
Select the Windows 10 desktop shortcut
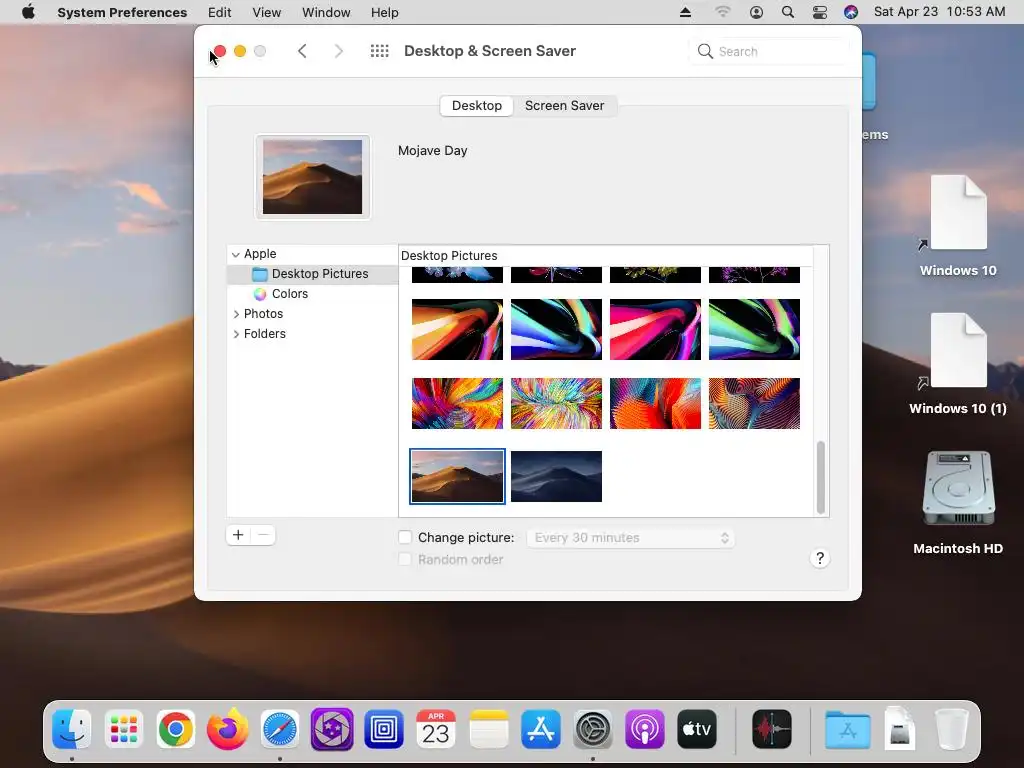[x=958, y=225]
